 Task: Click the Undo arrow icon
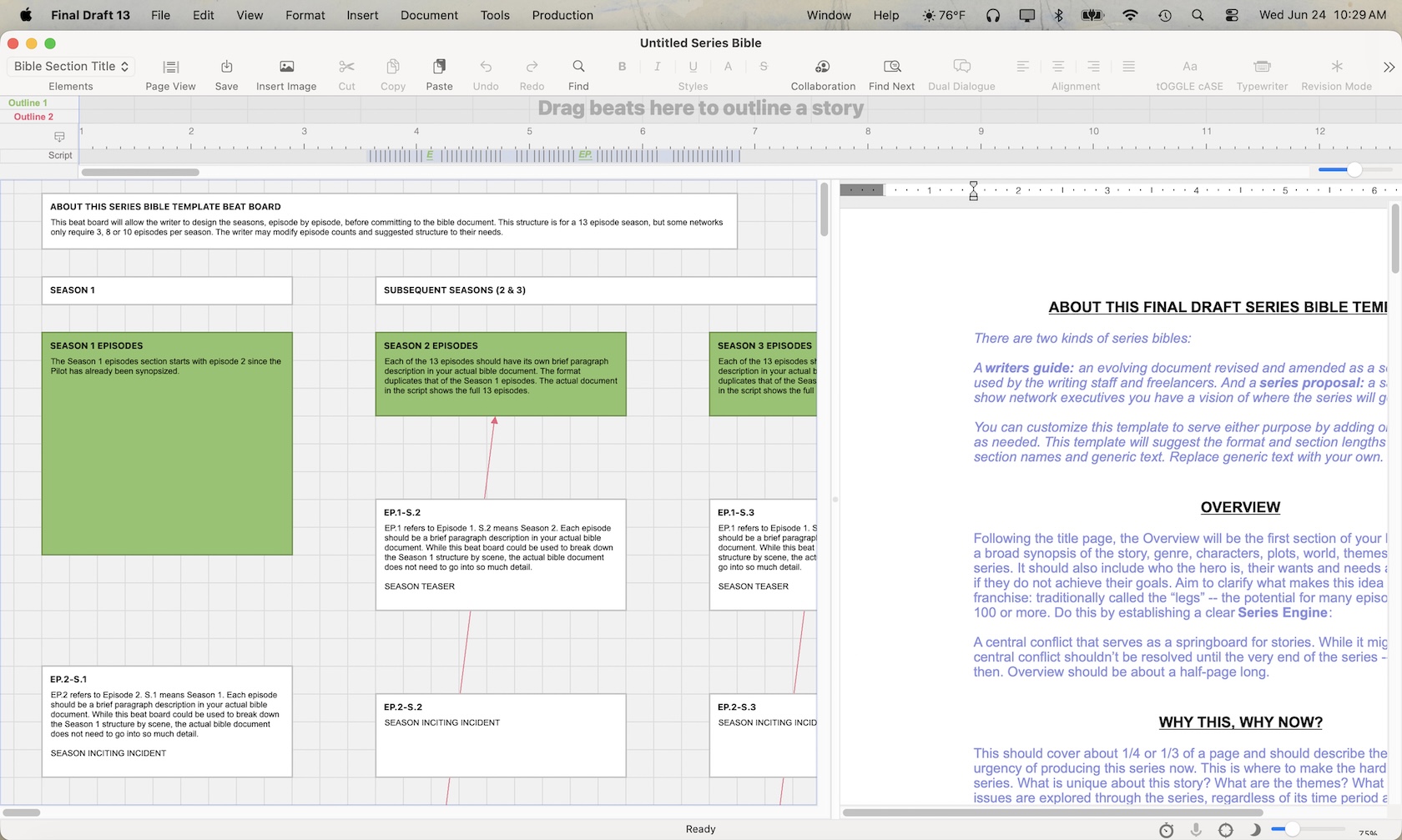tap(486, 67)
